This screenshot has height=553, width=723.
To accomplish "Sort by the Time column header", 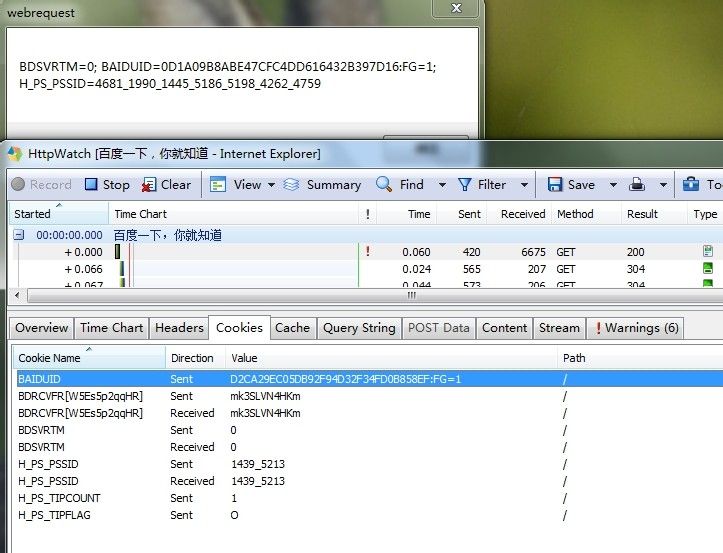I will point(407,214).
